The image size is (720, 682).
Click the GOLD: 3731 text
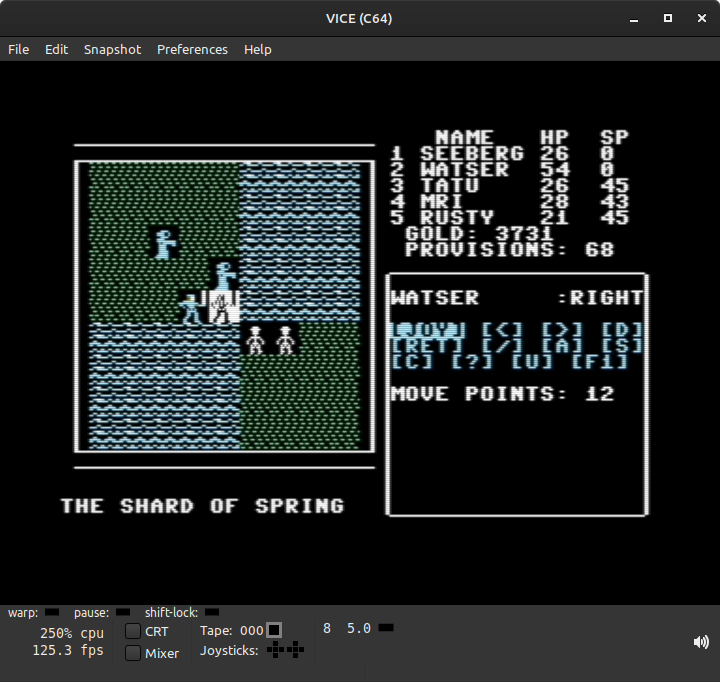tap(479, 234)
